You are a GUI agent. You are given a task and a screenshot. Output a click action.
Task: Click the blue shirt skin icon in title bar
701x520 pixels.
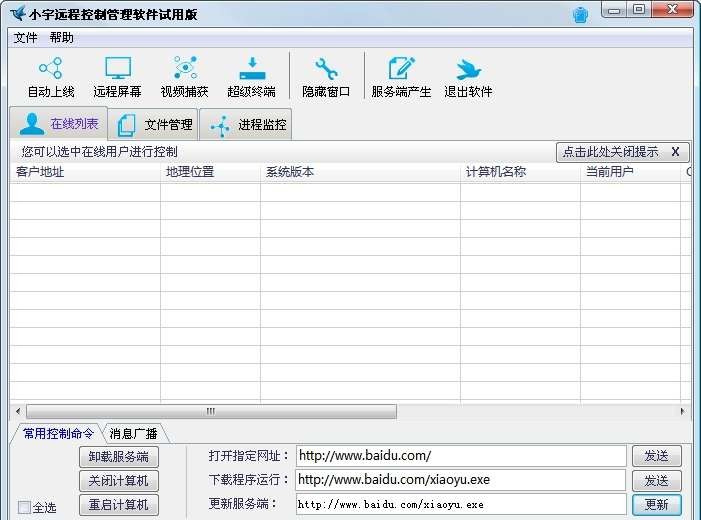click(x=580, y=15)
